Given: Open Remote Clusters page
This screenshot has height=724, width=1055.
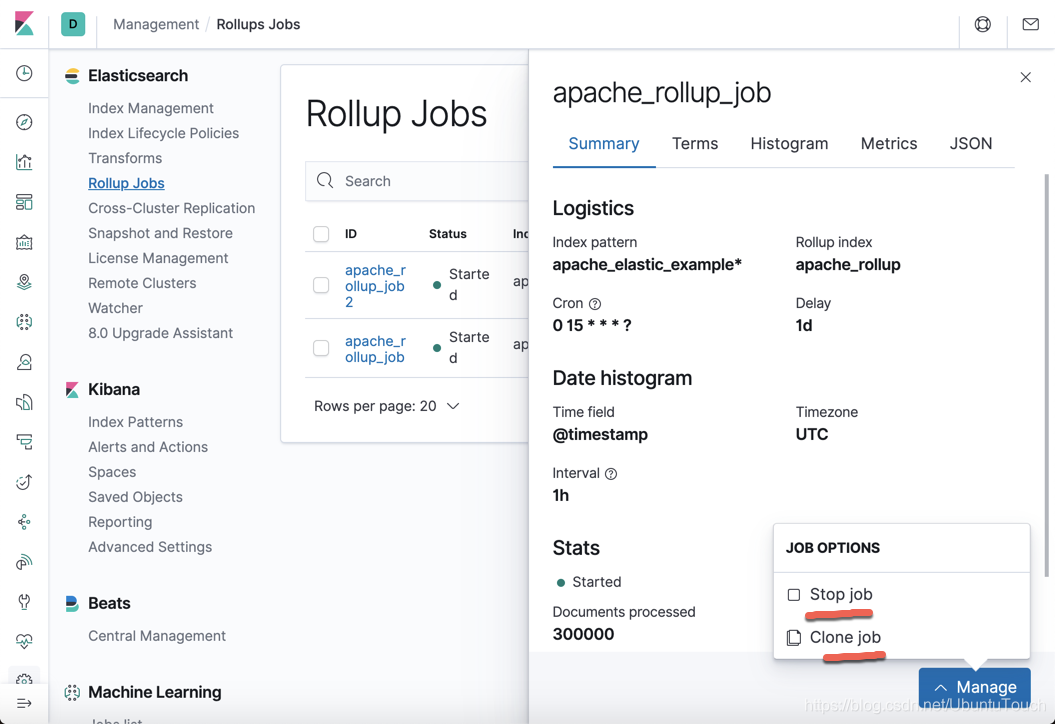Looking at the screenshot, I should pos(142,283).
